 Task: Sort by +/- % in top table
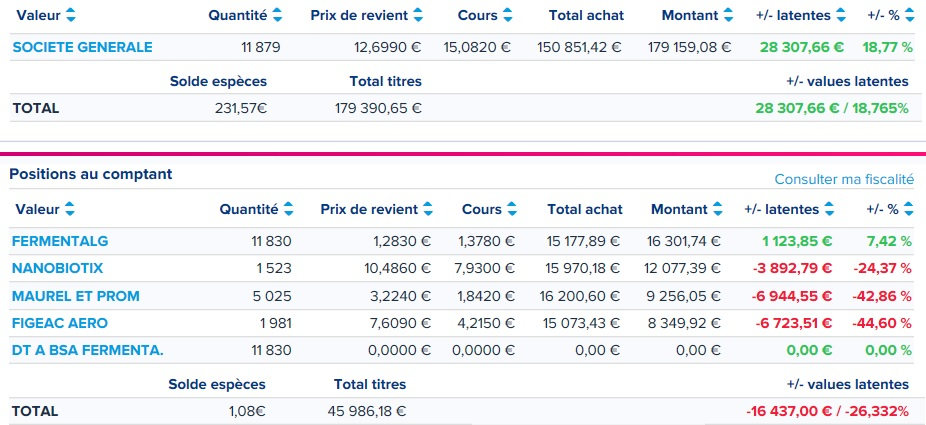908,16
